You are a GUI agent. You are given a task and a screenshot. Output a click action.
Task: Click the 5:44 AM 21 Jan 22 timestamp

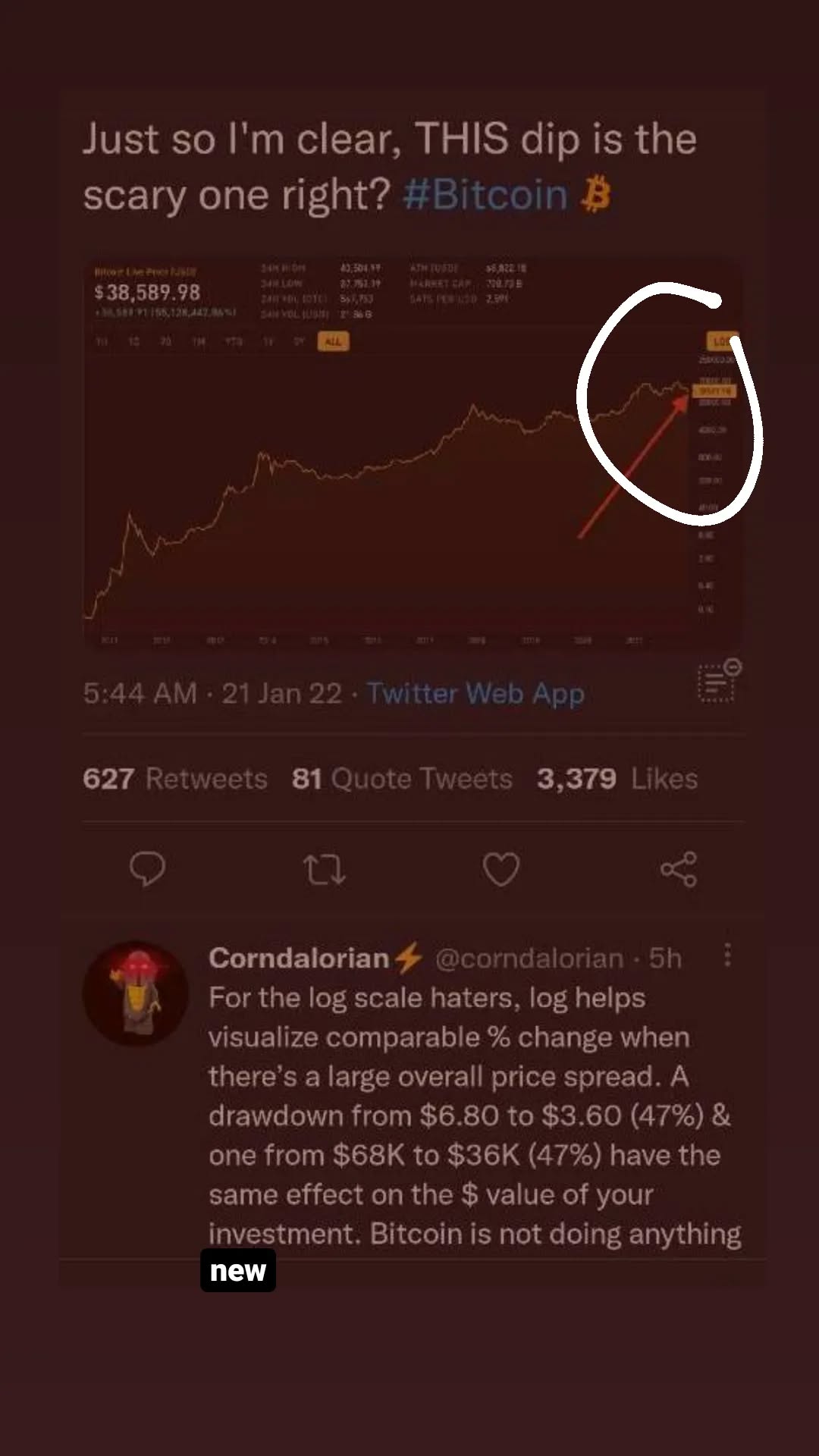[x=212, y=693]
